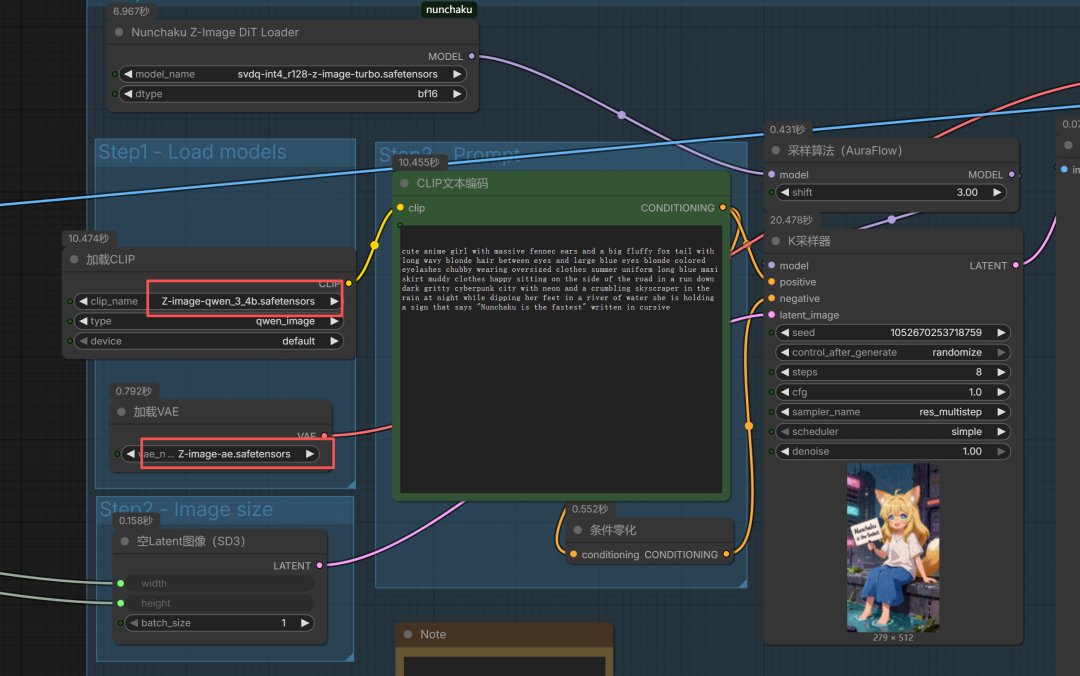Increase cfg value with right arrow
The height and width of the screenshot is (676, 1080).
tap(1001, 393)
